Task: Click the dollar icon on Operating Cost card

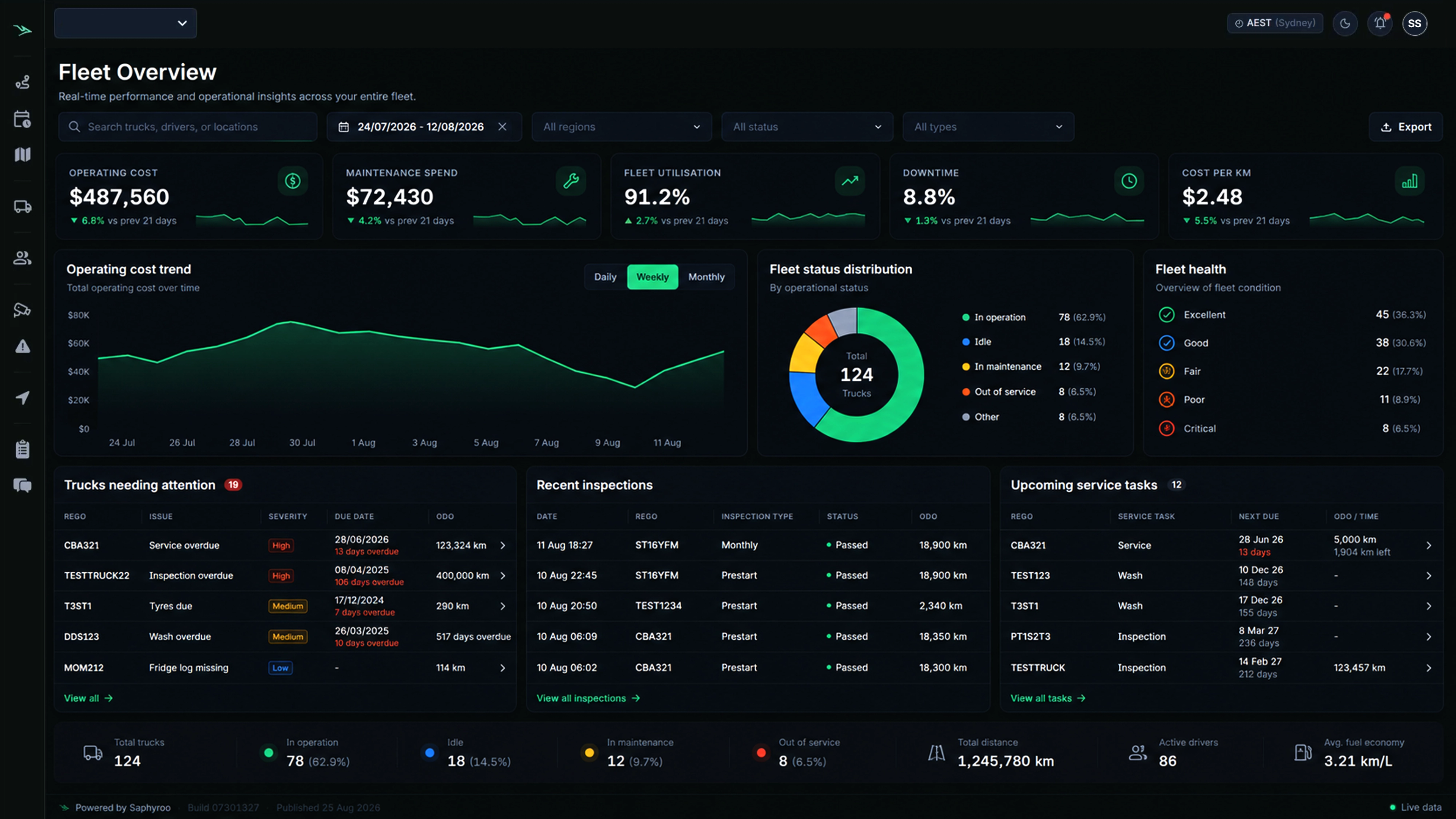Action: pyautogui.click(x=293, y=181)
